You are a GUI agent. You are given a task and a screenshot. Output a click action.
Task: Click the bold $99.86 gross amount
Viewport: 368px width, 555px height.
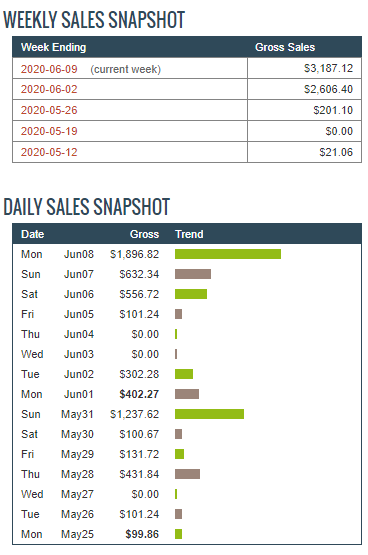[x=142, y=534]
